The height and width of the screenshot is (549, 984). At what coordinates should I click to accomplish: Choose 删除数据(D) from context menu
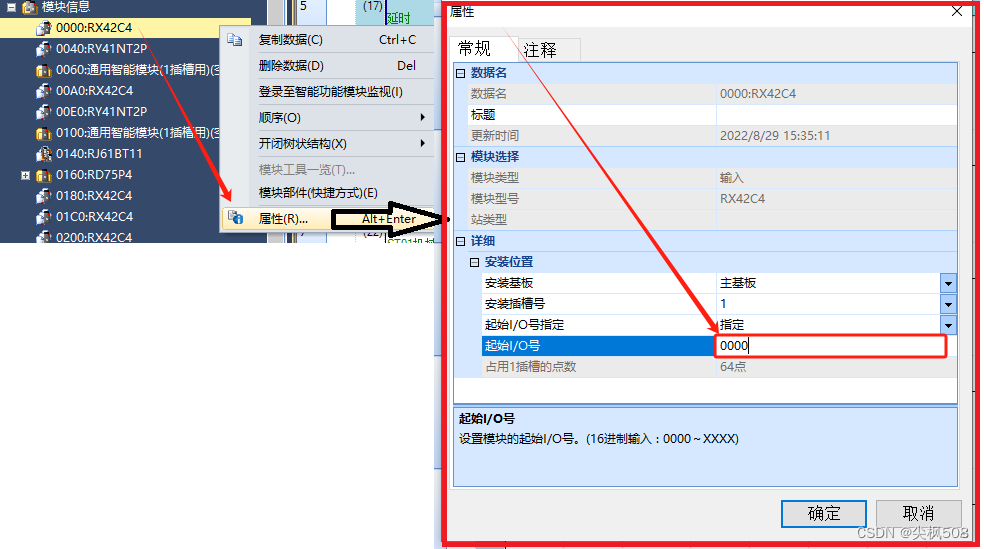(327, 66)
